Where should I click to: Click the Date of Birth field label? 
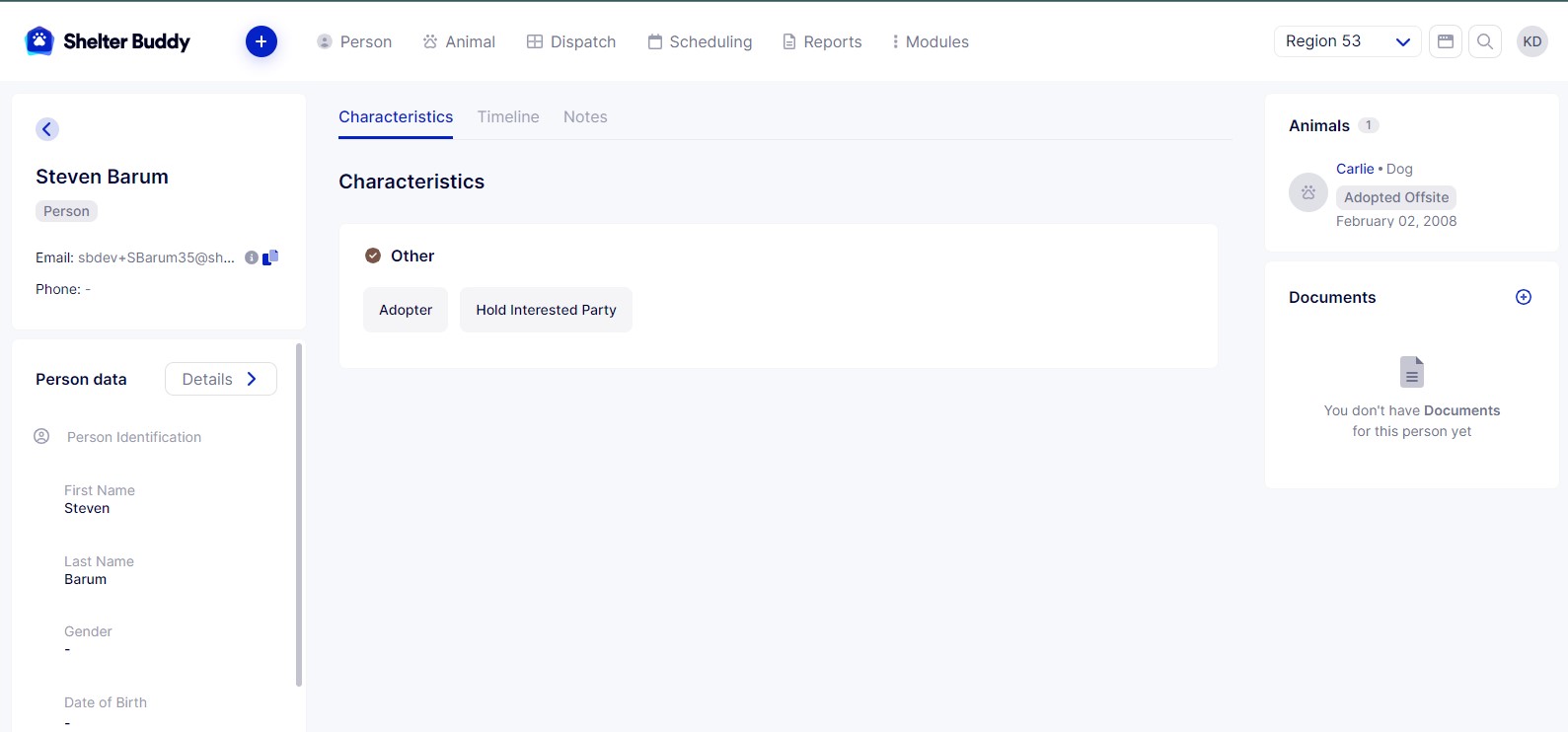tap(106, 702)
